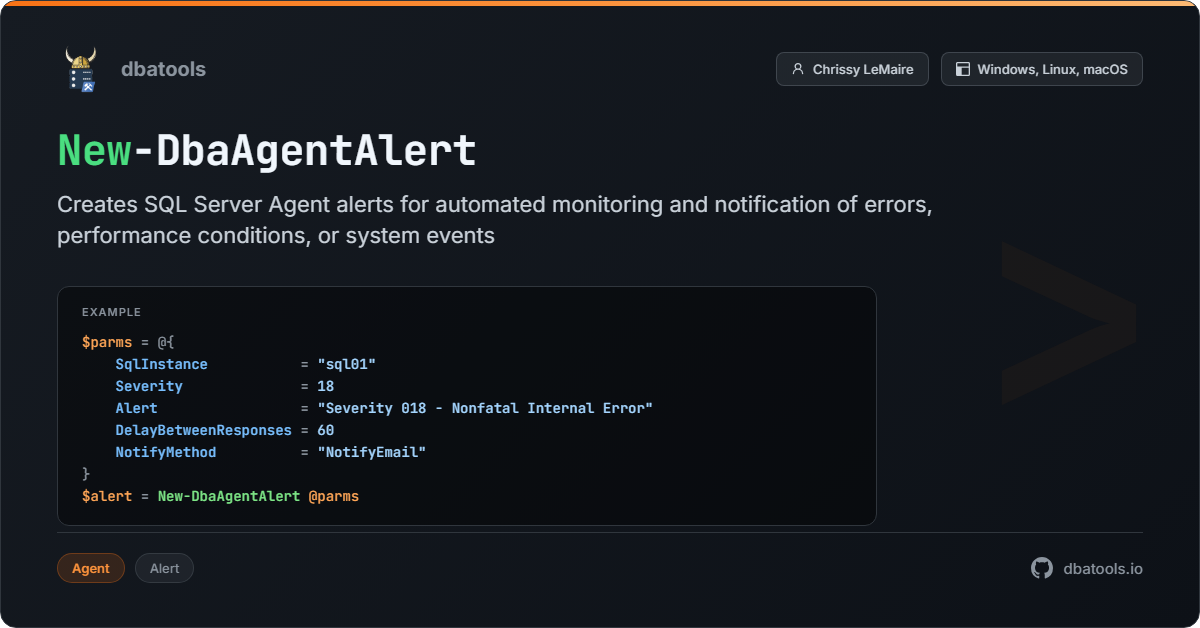Click the "NotifyEmail" value

pos(371,452)
